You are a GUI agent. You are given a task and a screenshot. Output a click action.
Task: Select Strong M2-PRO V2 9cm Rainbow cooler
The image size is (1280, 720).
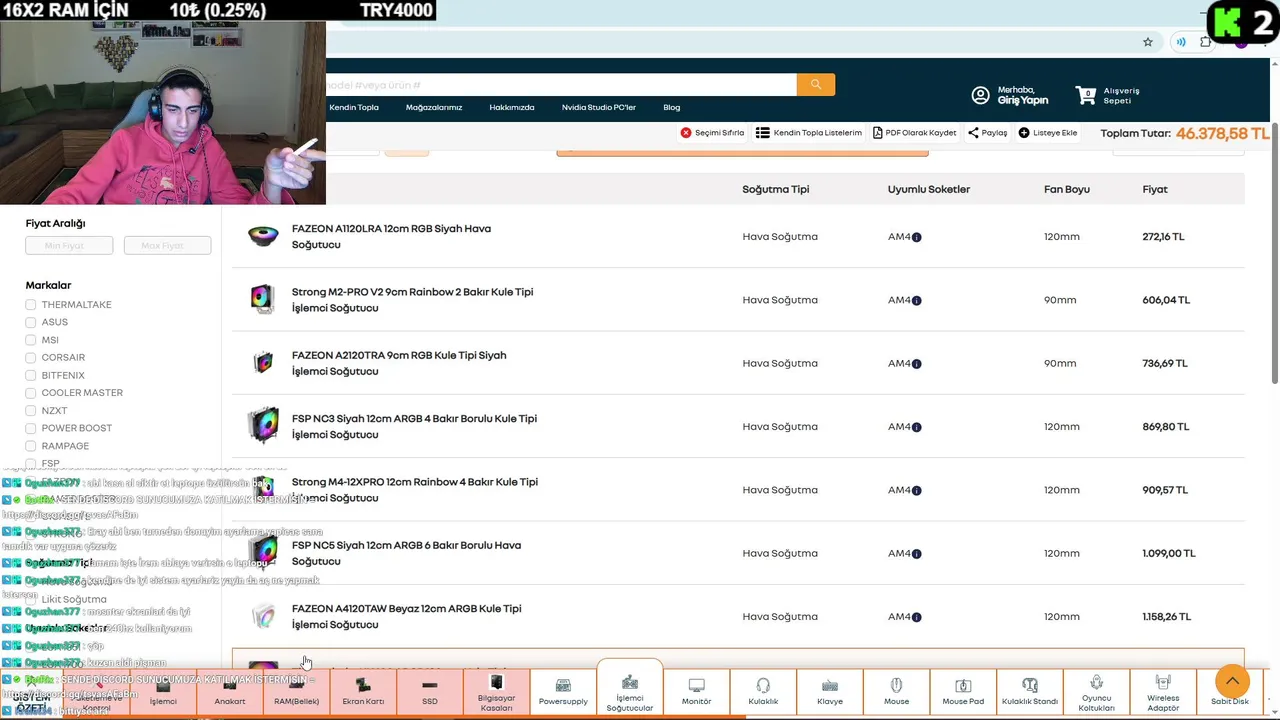point(412,300)
